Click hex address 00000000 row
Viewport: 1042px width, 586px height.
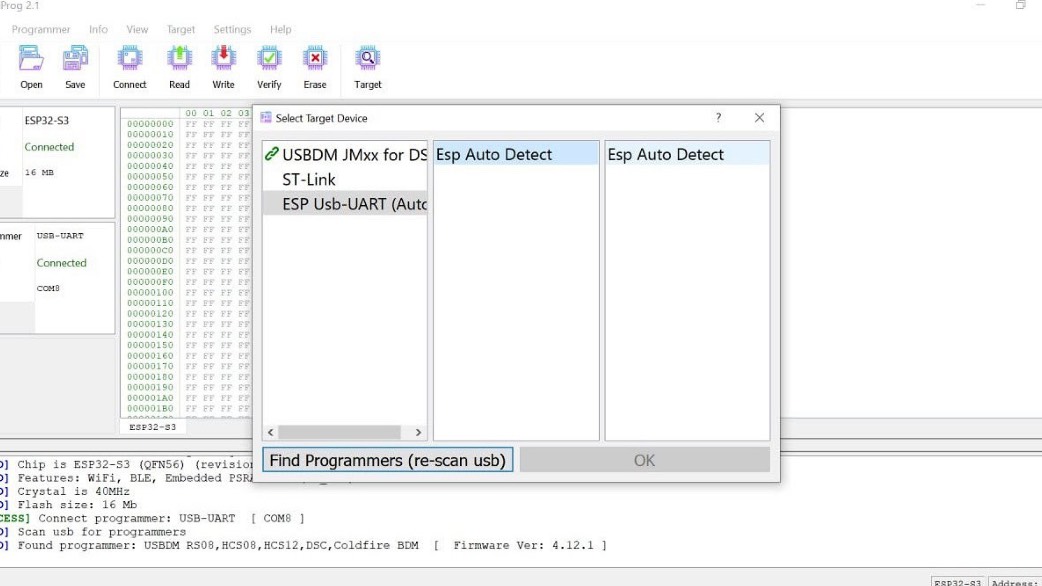(x=150, y=124)
